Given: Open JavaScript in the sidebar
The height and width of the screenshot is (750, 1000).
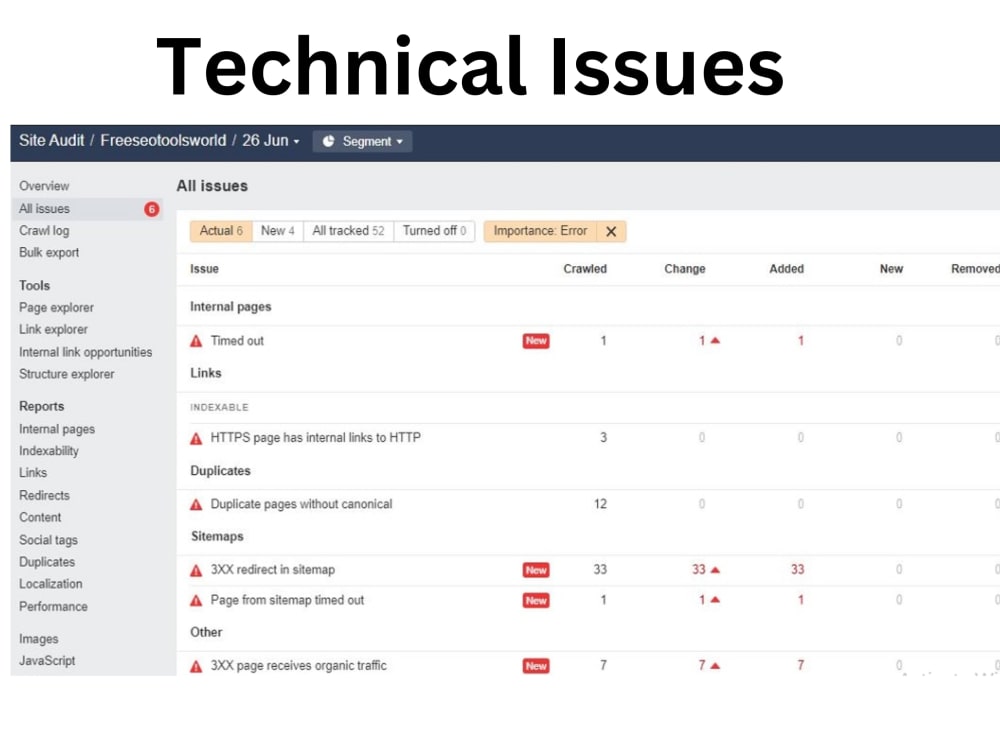Looking at the screenshot, I should [47, 661].
